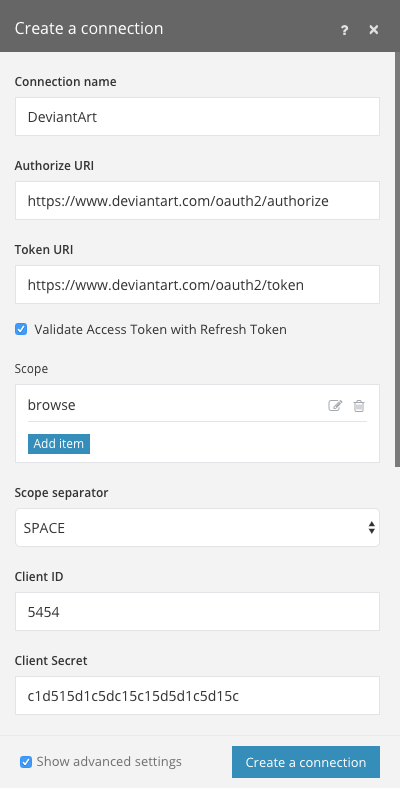Viewport: 400px width, 788px height.
Task: Click the browse scope text
Action: (51, 405)
